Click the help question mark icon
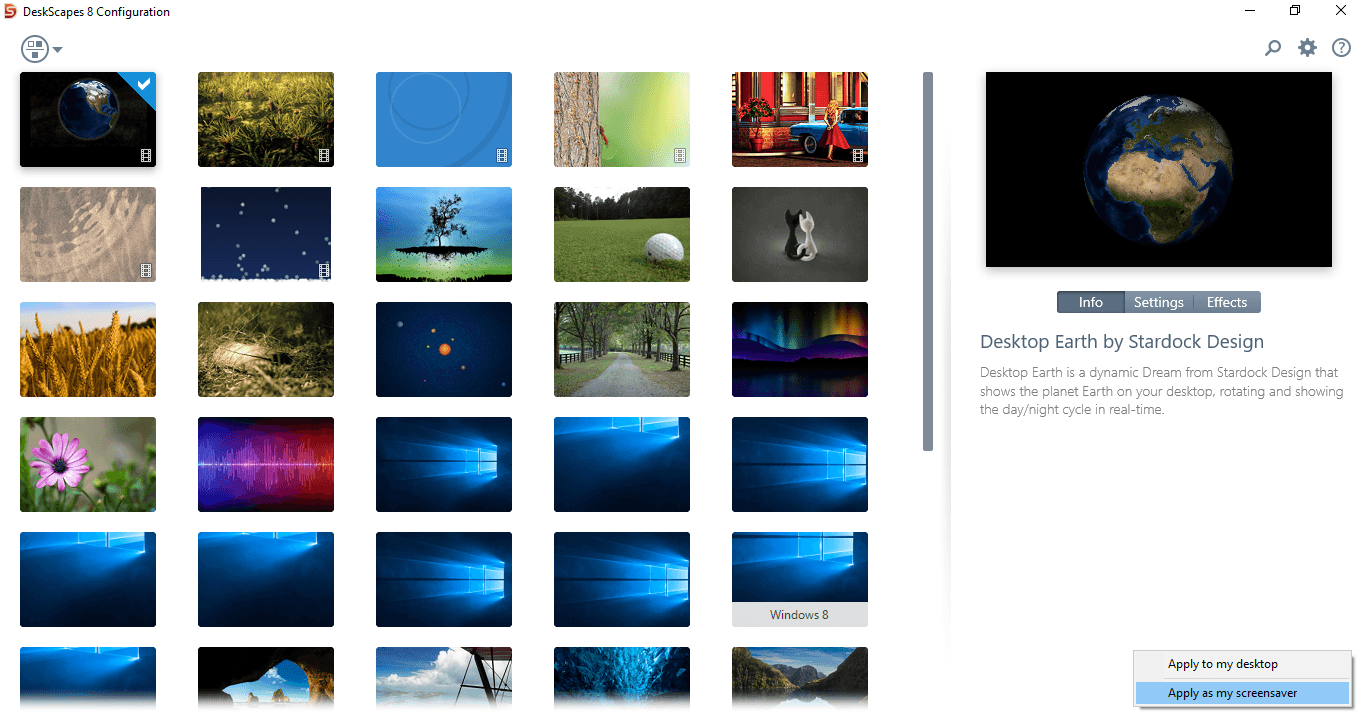1365x725 pixels. click(x=1341, y=47)
